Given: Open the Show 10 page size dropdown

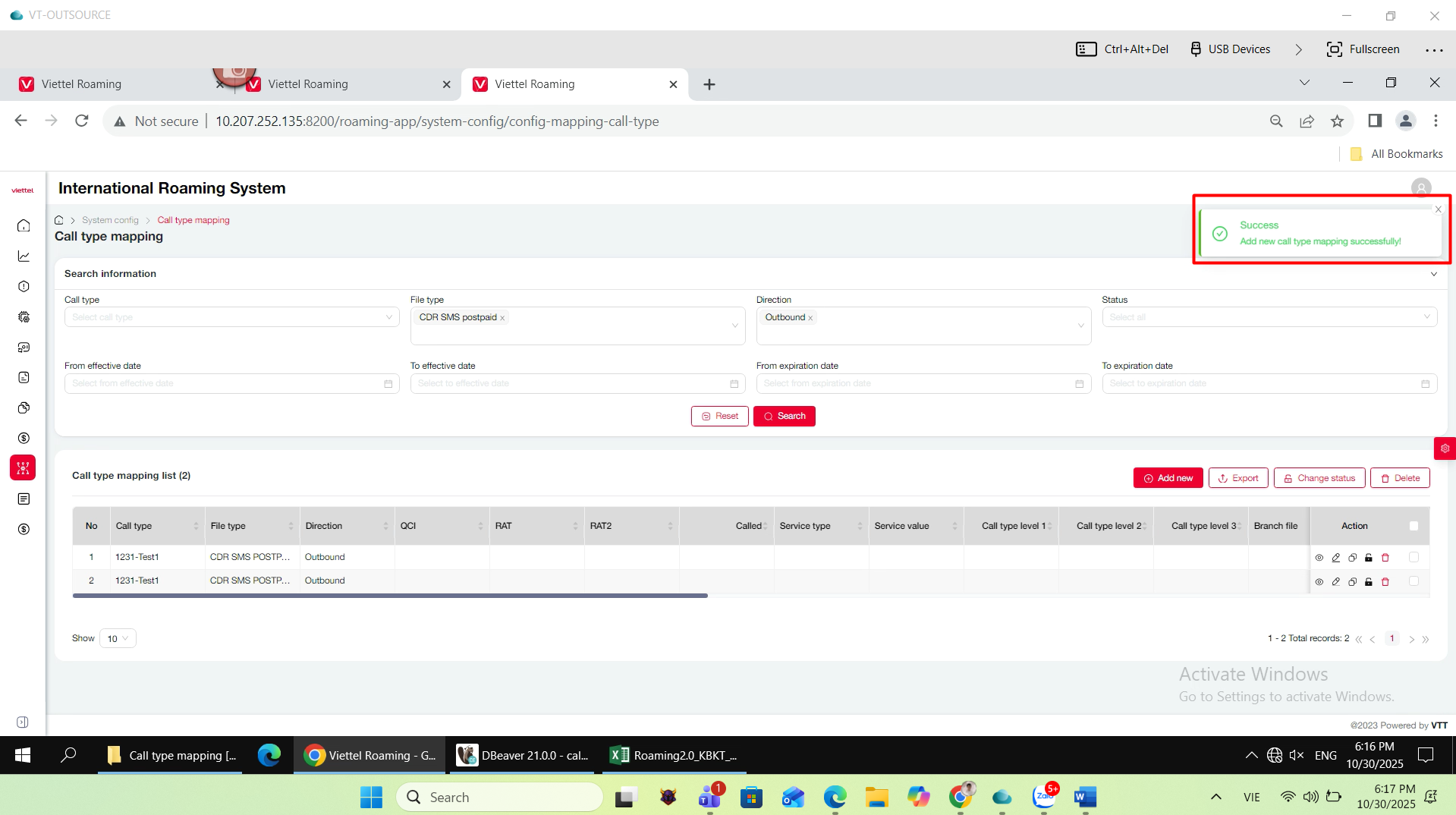Looking at the screenshot, I should pyautogui.click(x=118, y=639).
